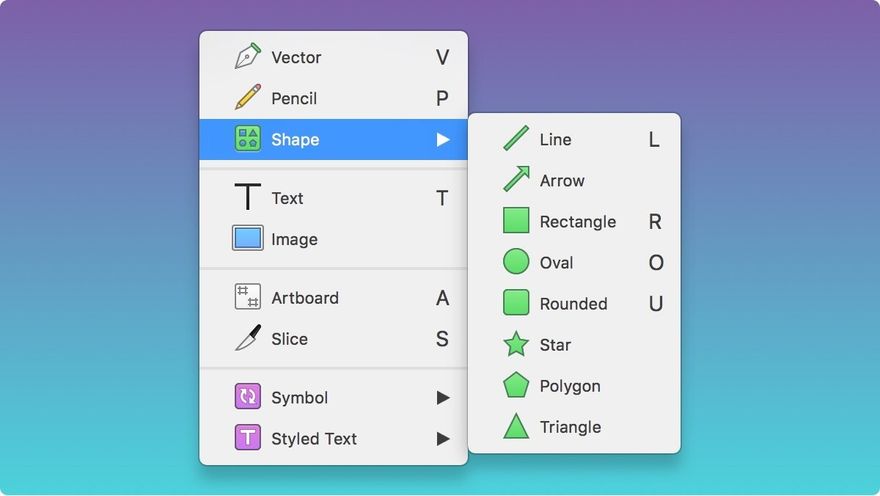880x496 pixels.
Task: Click the green Shape grid icon
Action: [248, 139]
